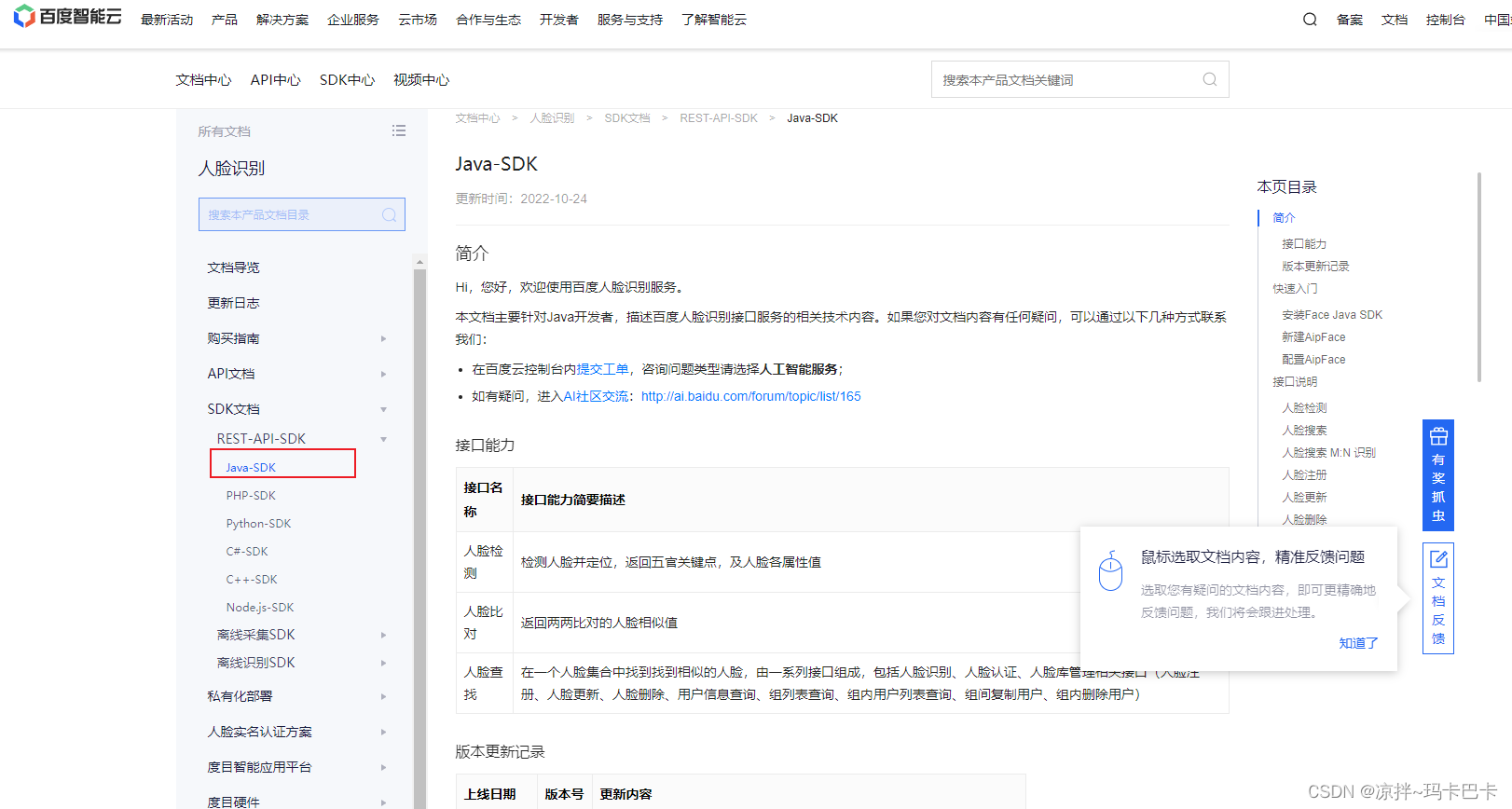Focus the 搜索本产品文档目录 sidebar field
Screen dimensions: 1512x809
301,214
